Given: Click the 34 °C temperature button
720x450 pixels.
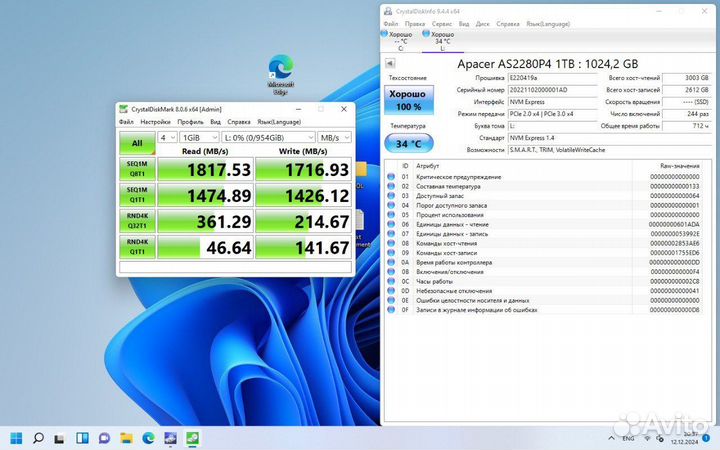Looking at the screenshot, I should [x=409, y=144].
